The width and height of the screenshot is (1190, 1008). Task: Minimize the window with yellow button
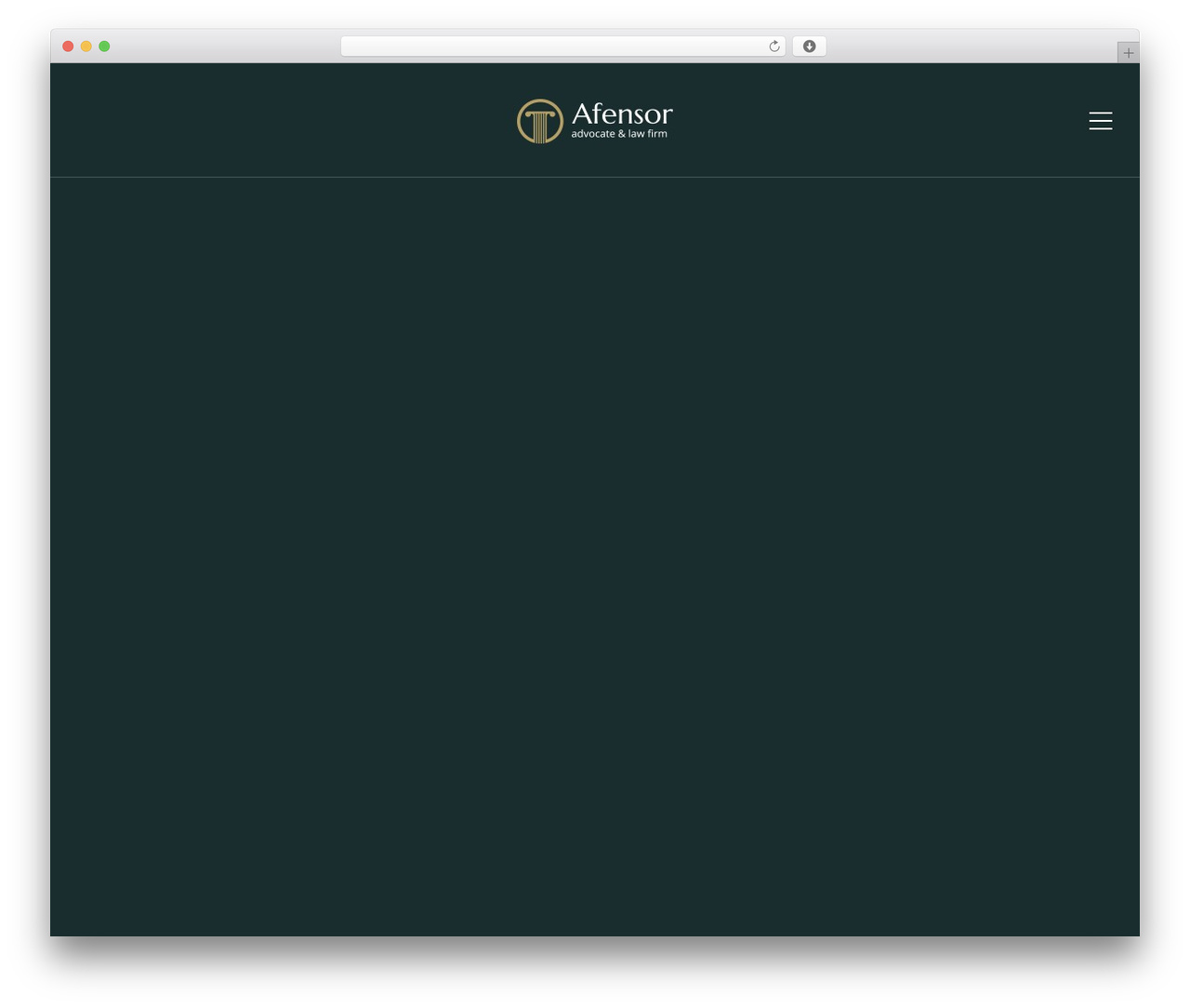pyautogui.click(x=86, y=46)
